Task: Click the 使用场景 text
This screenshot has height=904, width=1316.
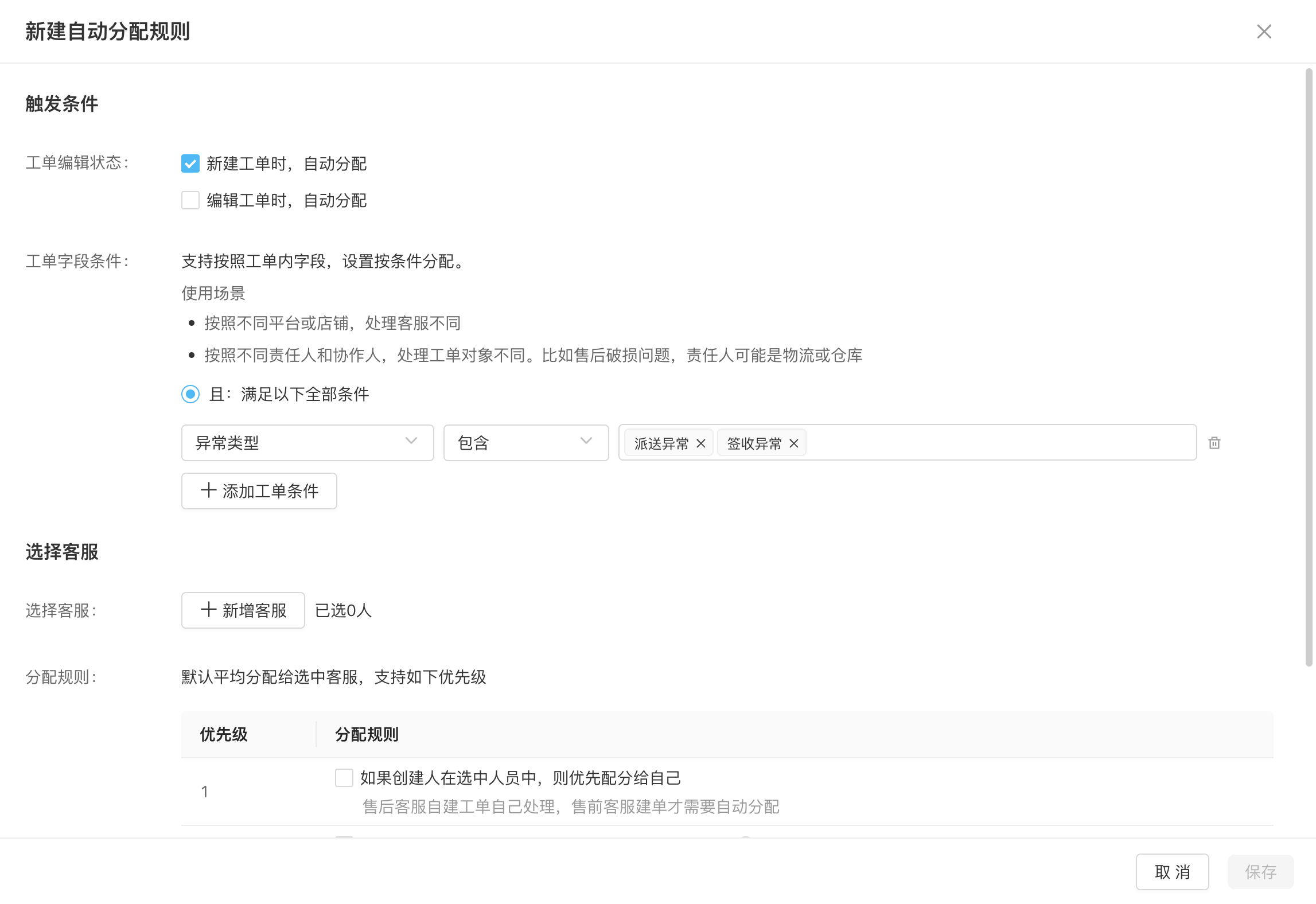Action: [x=213, y=293]
